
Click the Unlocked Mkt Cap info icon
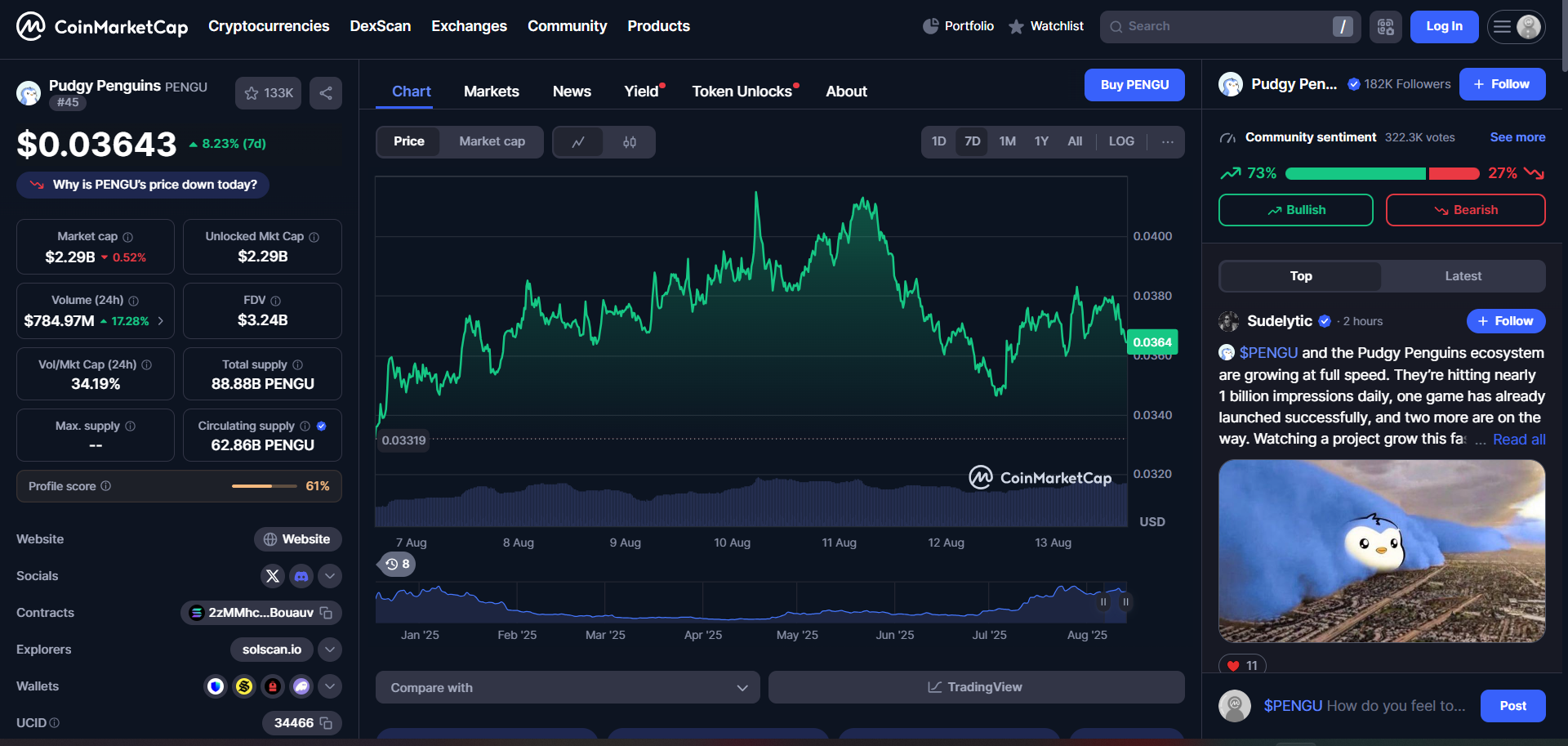click(314, 237)
